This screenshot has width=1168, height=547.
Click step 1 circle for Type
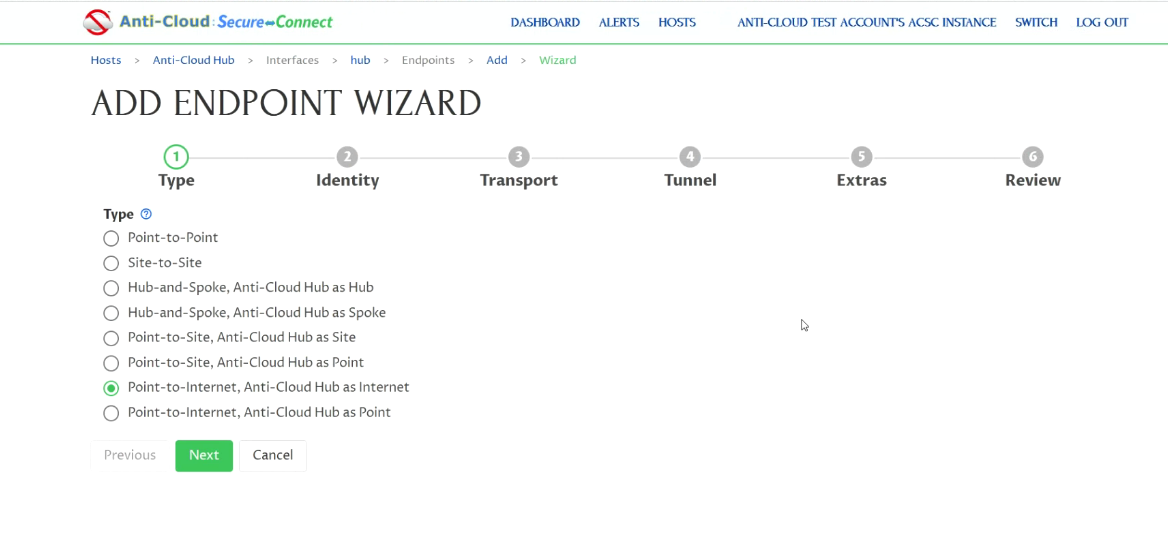pyautogui.click(x=176, y=157)
